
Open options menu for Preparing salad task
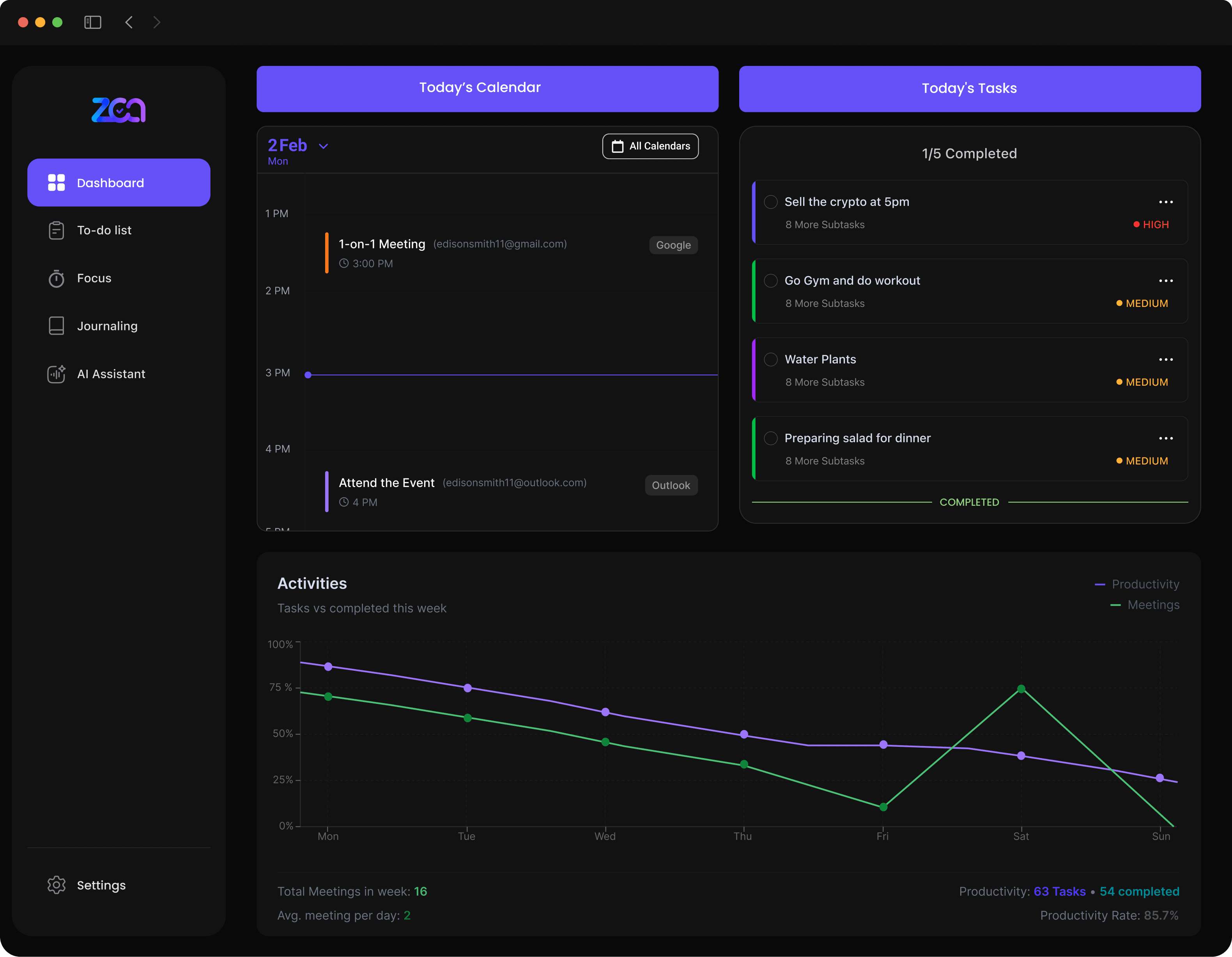click(1166, 438)
